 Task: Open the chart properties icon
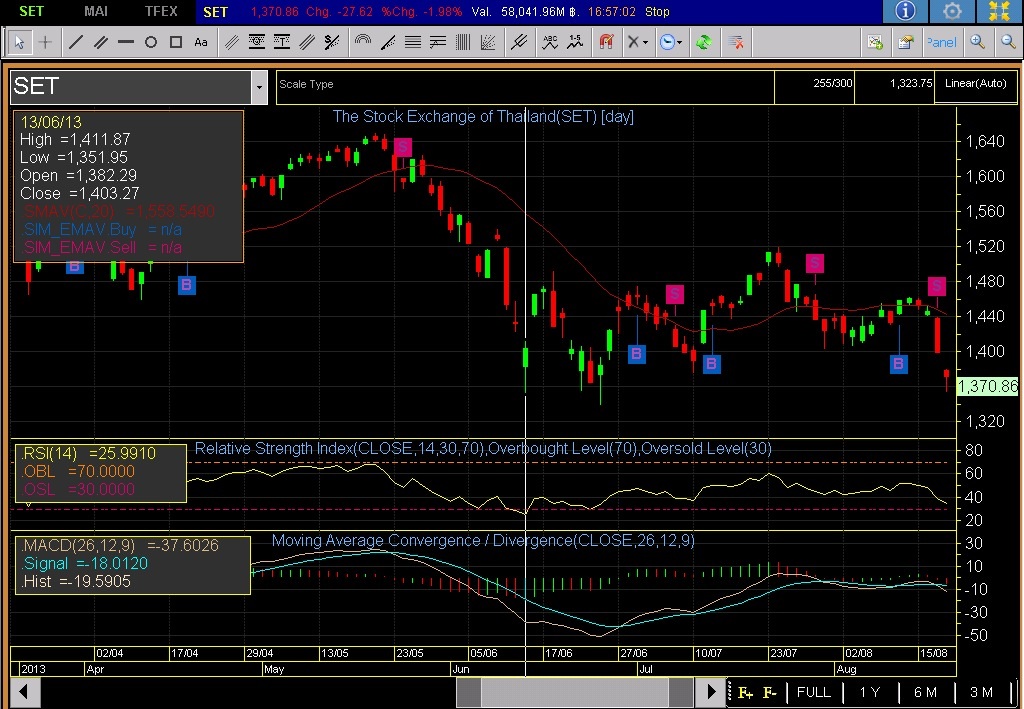pyautogui.click(x=905, y=42)
